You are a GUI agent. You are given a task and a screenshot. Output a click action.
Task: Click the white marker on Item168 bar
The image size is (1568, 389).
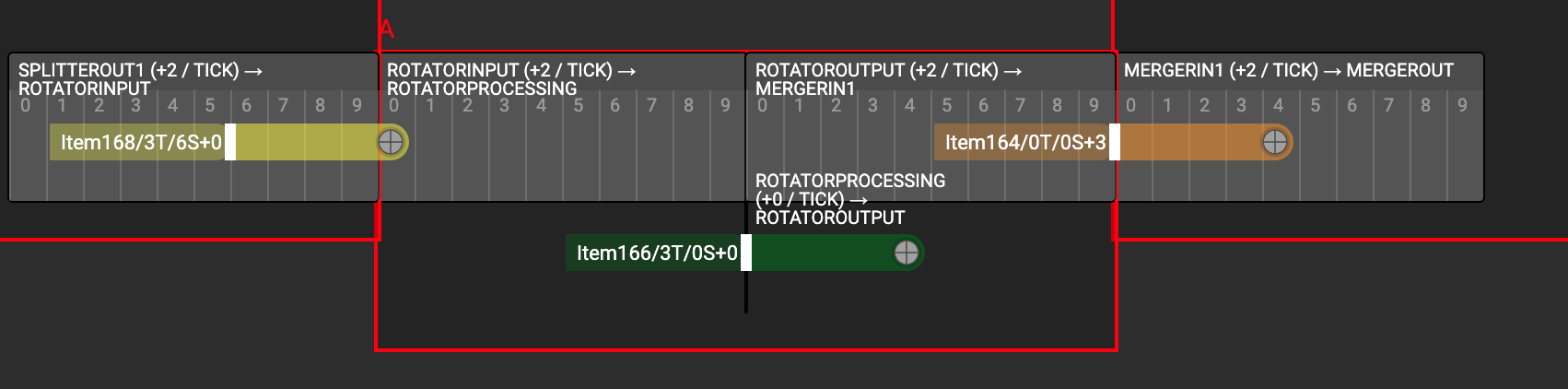pyautogui.click(x=230, y=142)
